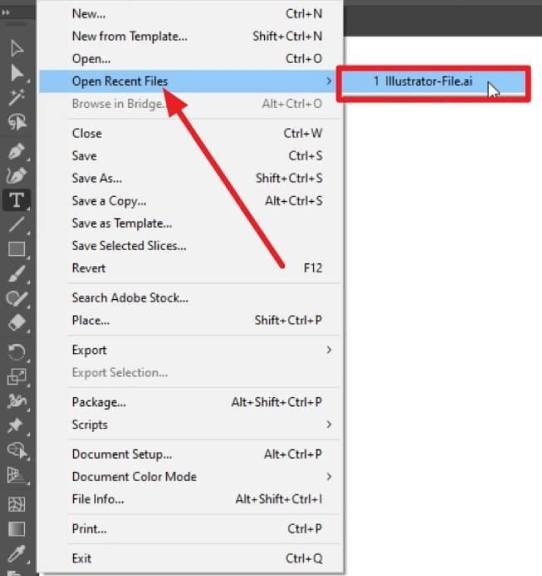
Task: Select the Mesh tool
Action: point(17,504)
